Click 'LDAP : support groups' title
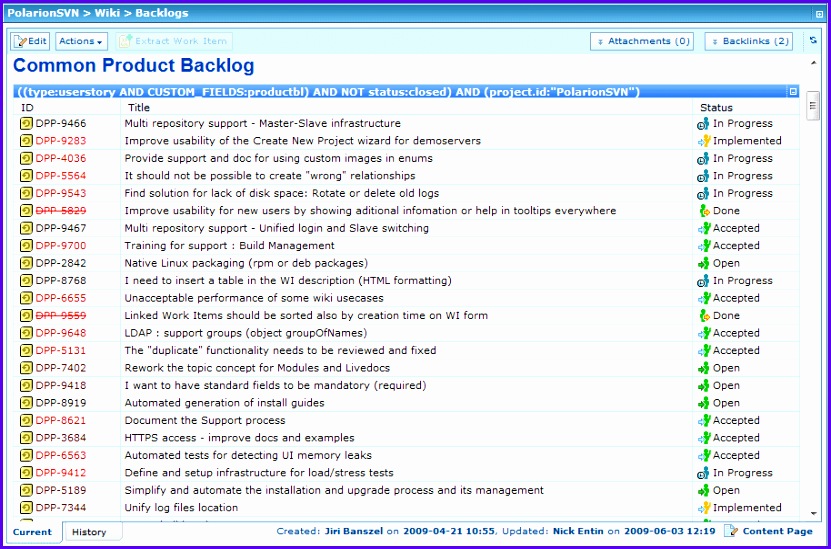This screenshot has width=831, height=549. [x=246, y=334]
